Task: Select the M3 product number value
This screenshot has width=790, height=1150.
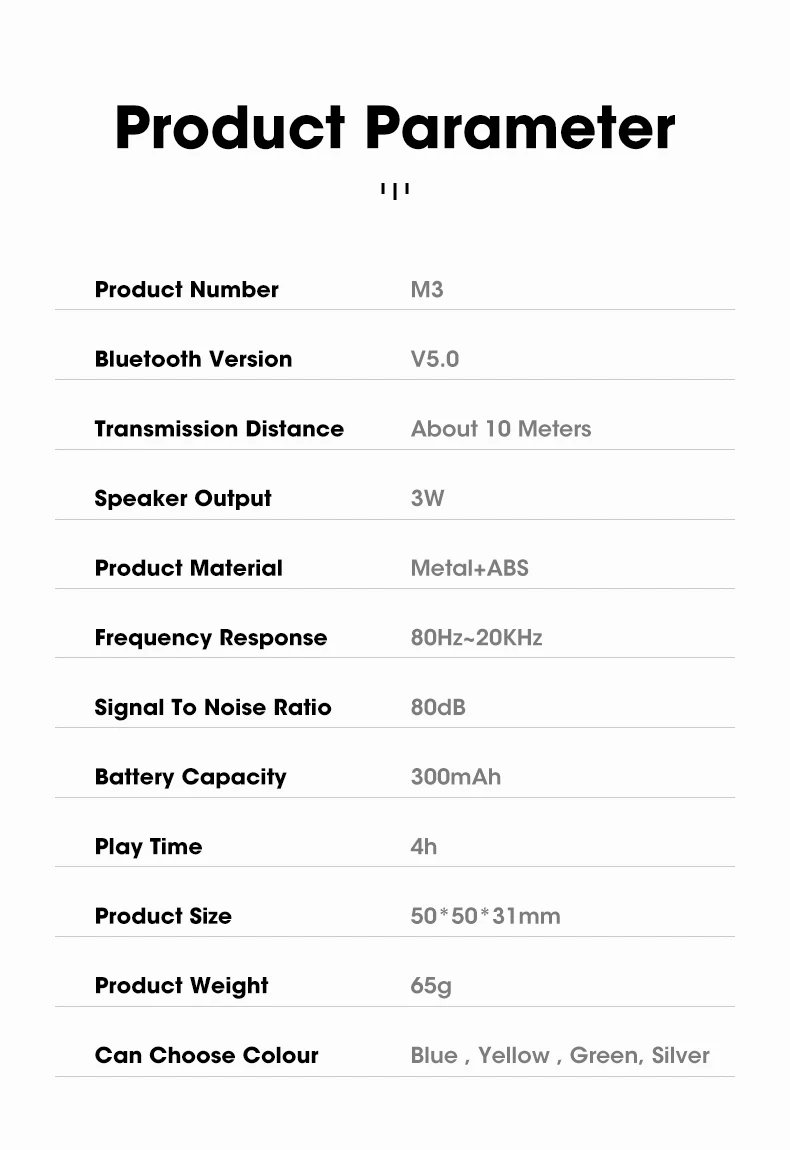Action: click(x=427, y=290)
